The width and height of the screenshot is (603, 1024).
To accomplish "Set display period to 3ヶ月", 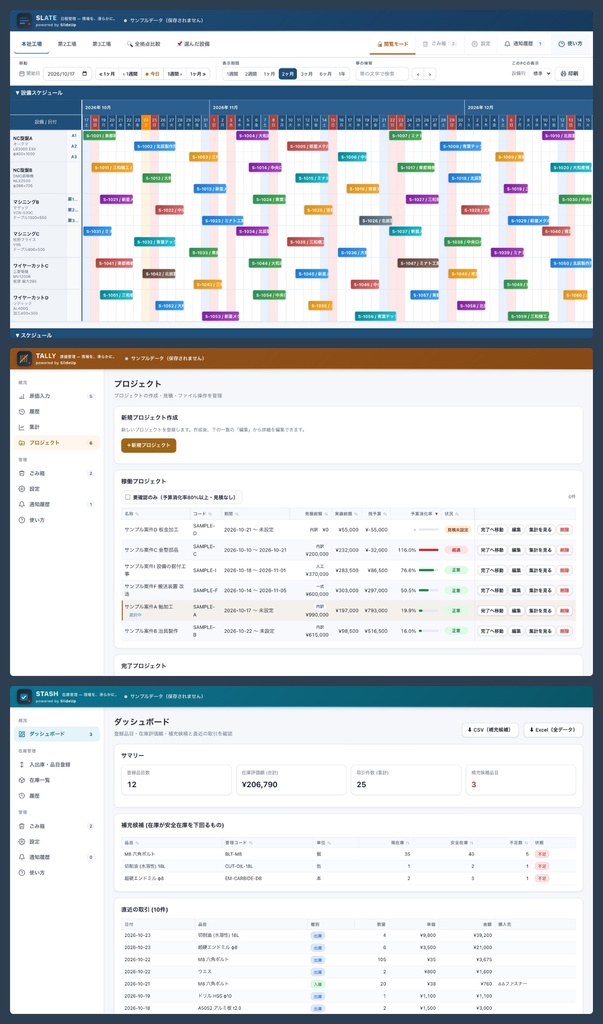I will 306,74.
